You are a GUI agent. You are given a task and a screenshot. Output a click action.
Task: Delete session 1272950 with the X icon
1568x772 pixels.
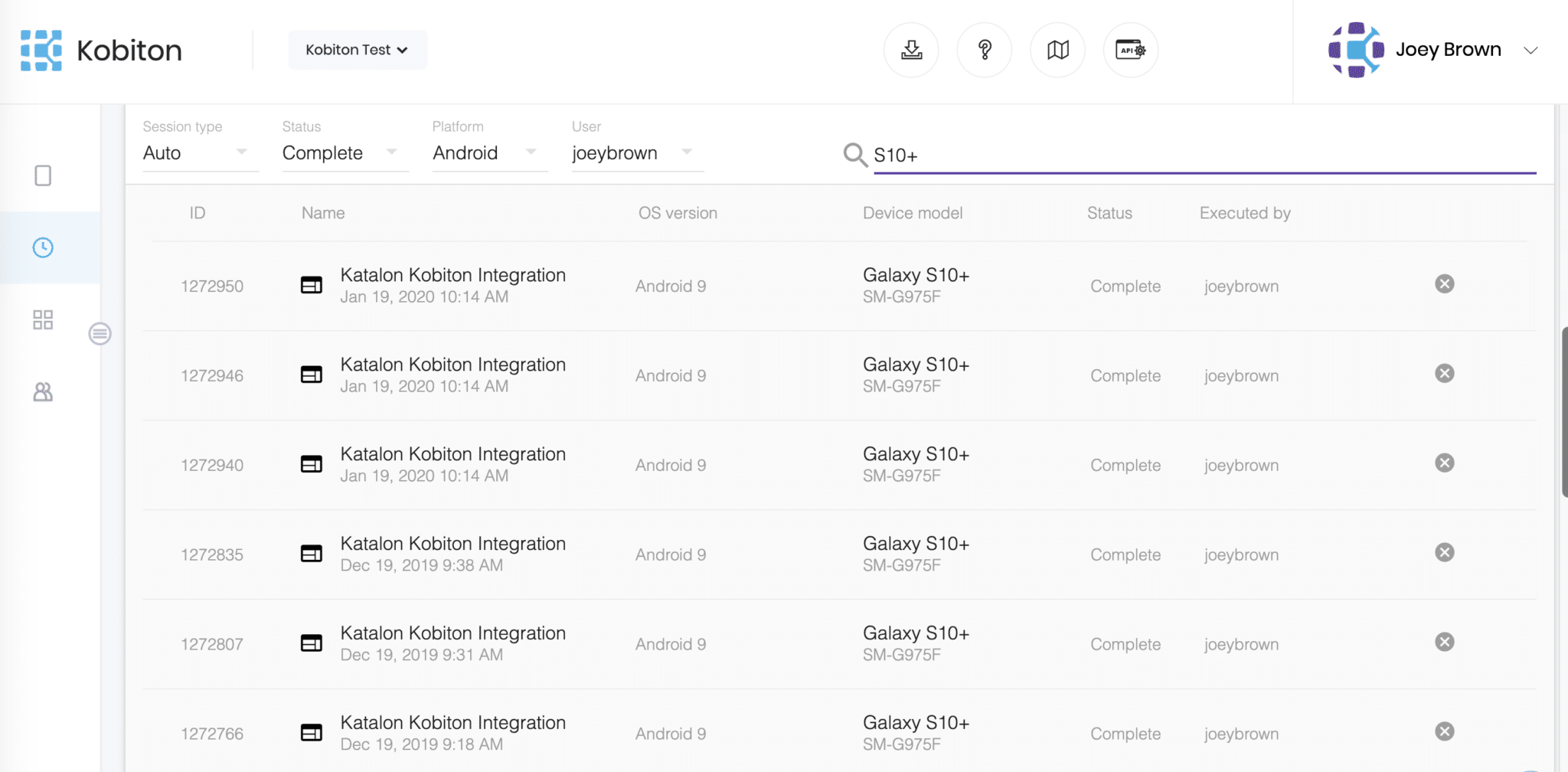click(x=1444, y=284)
